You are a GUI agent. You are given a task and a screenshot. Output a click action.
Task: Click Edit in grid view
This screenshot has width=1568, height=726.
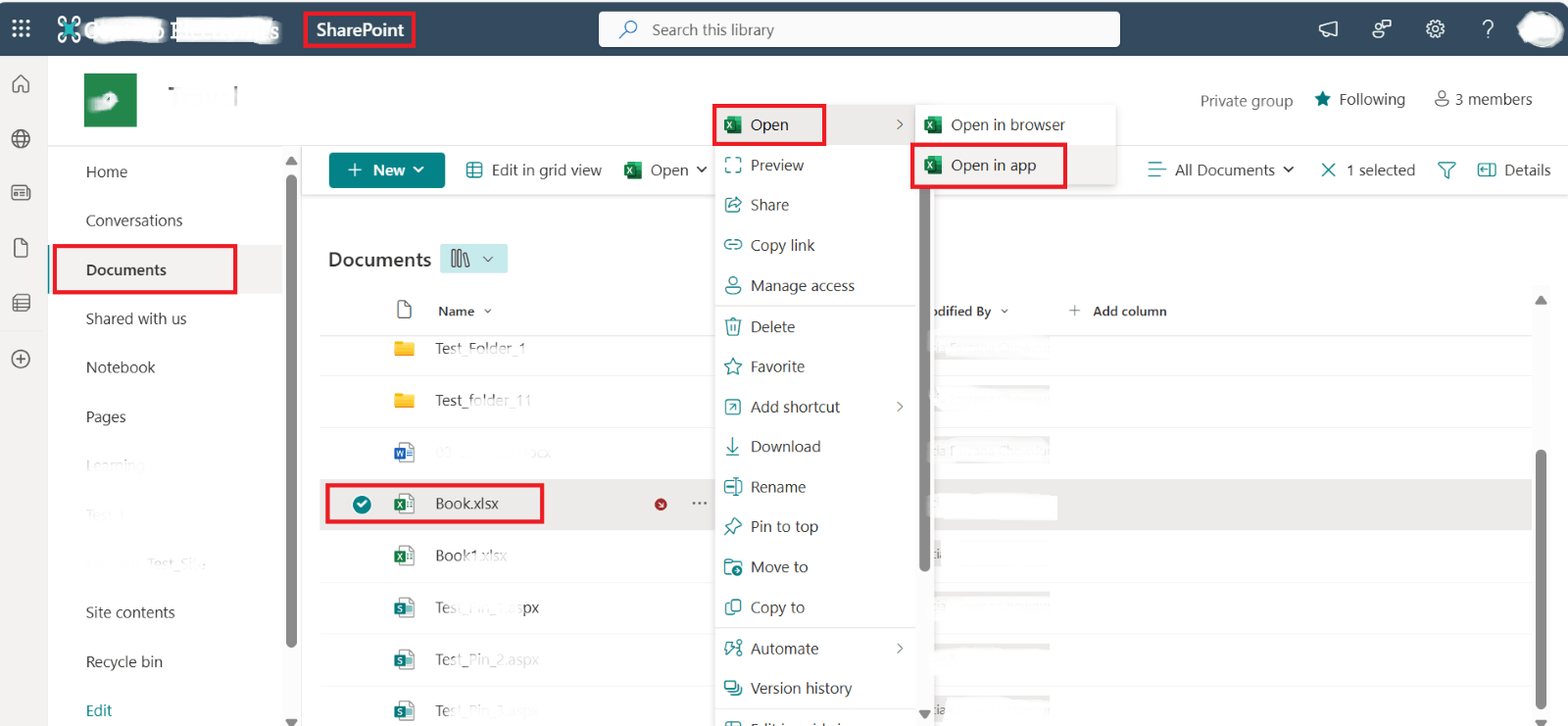[x=534, y=170]
